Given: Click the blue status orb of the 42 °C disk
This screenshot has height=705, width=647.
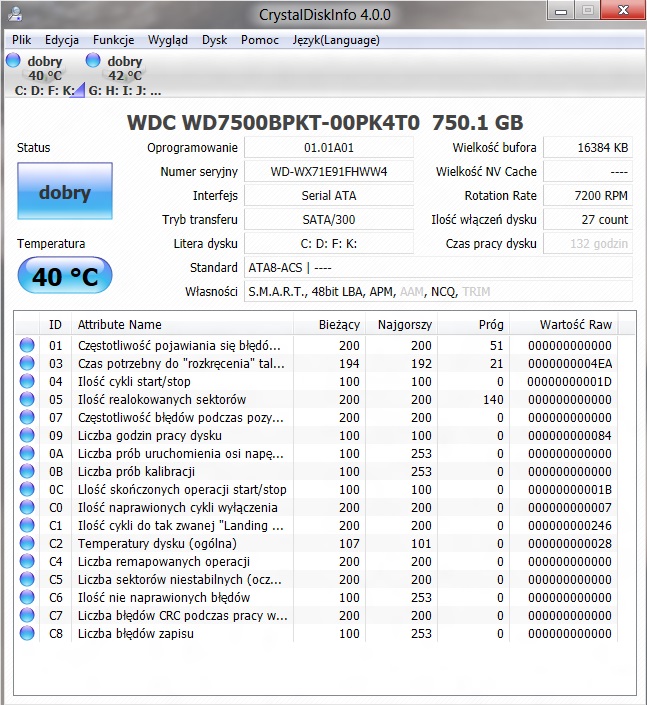Looking at the screenshot, I should [93, 60].
